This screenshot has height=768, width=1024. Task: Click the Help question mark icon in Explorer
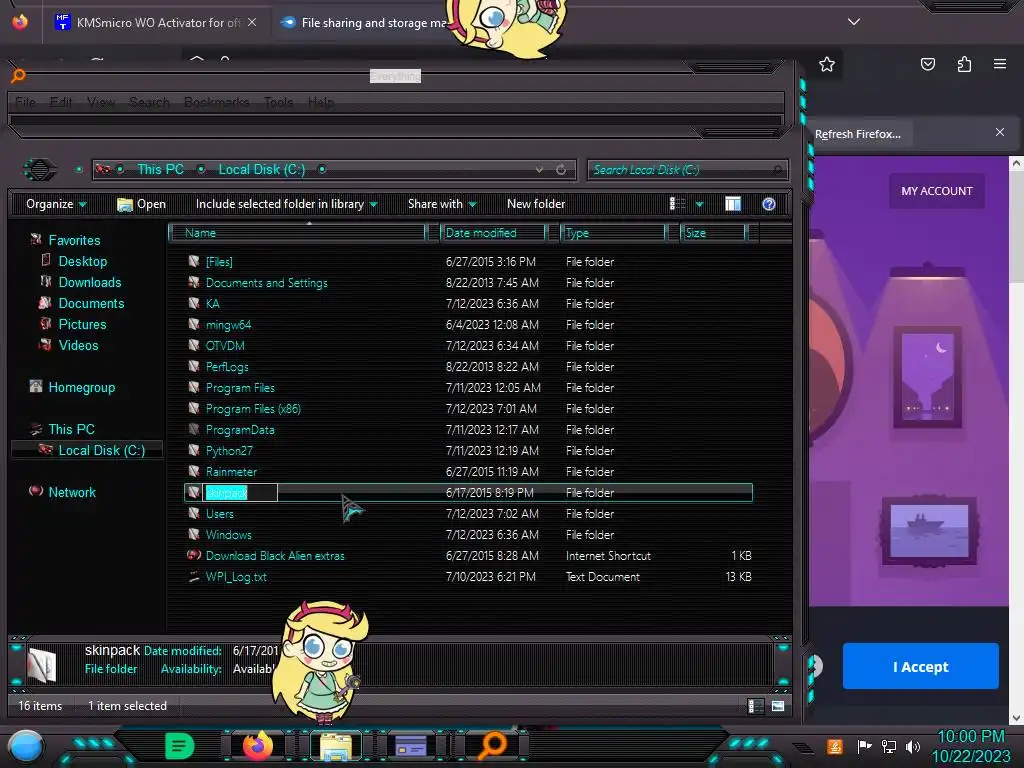pyautogui.click(x=769, y=204)
